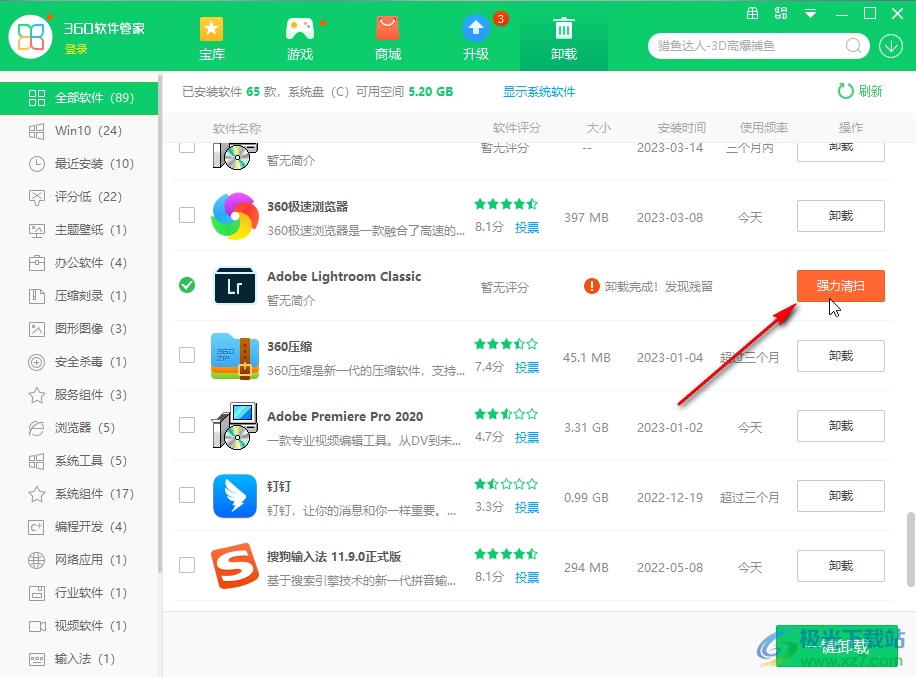Uninstall 360压缩 with 卸载 button

[x=841, y=356]
